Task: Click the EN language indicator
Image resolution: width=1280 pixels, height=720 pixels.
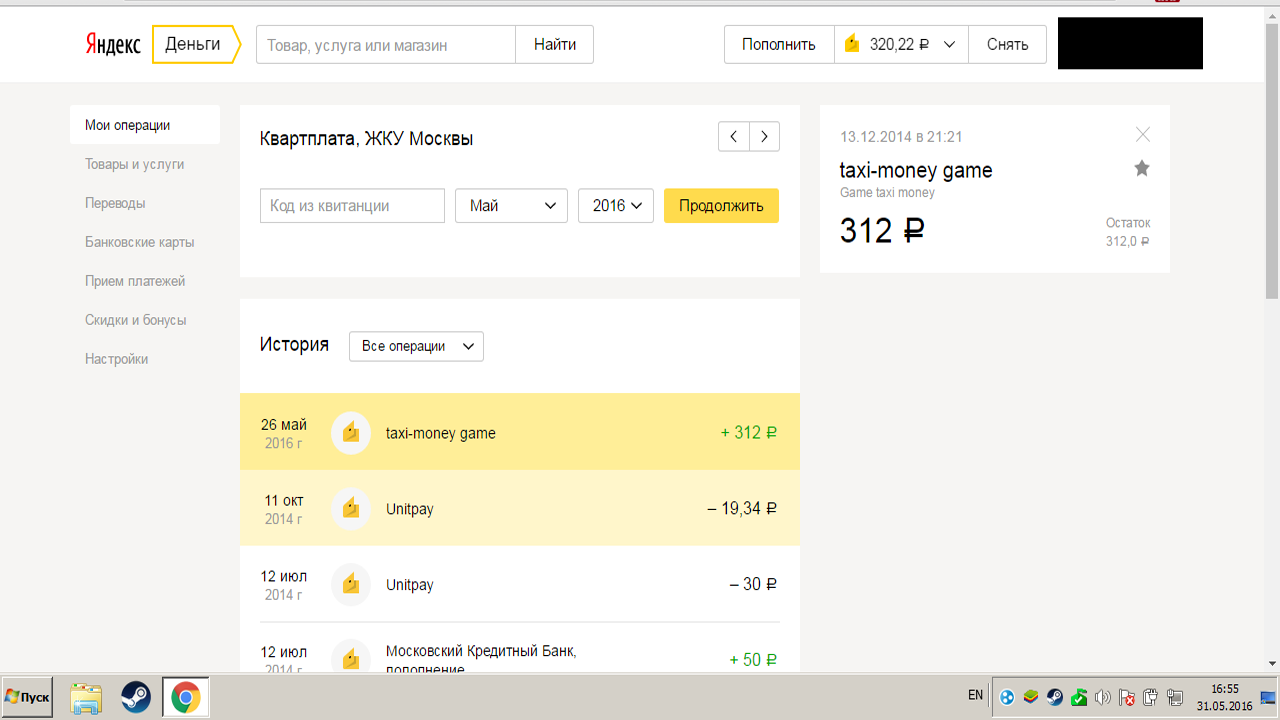Action: (x=975, y=695)
